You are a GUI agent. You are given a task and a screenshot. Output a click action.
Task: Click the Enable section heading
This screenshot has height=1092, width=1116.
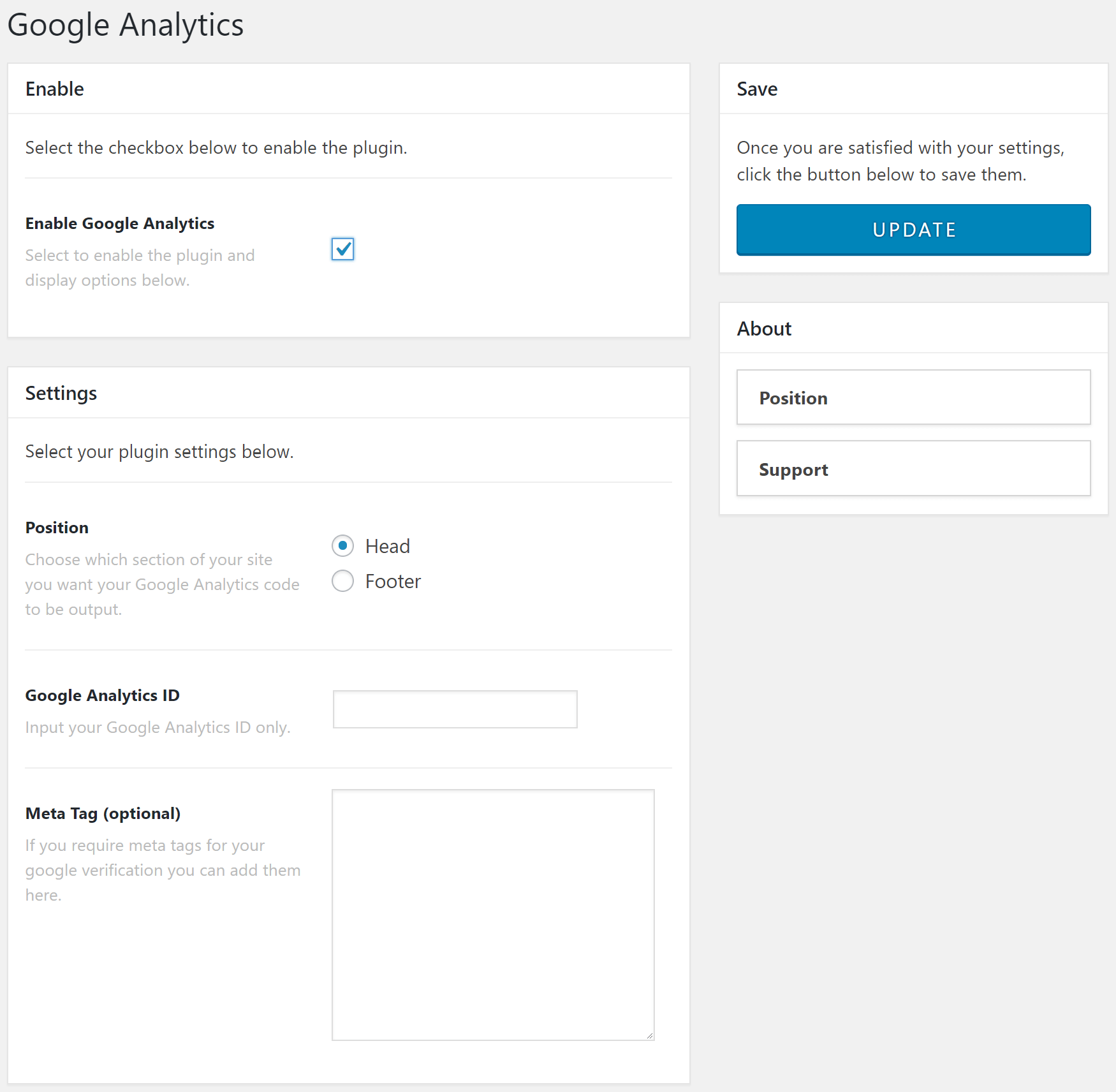[54, 89]
